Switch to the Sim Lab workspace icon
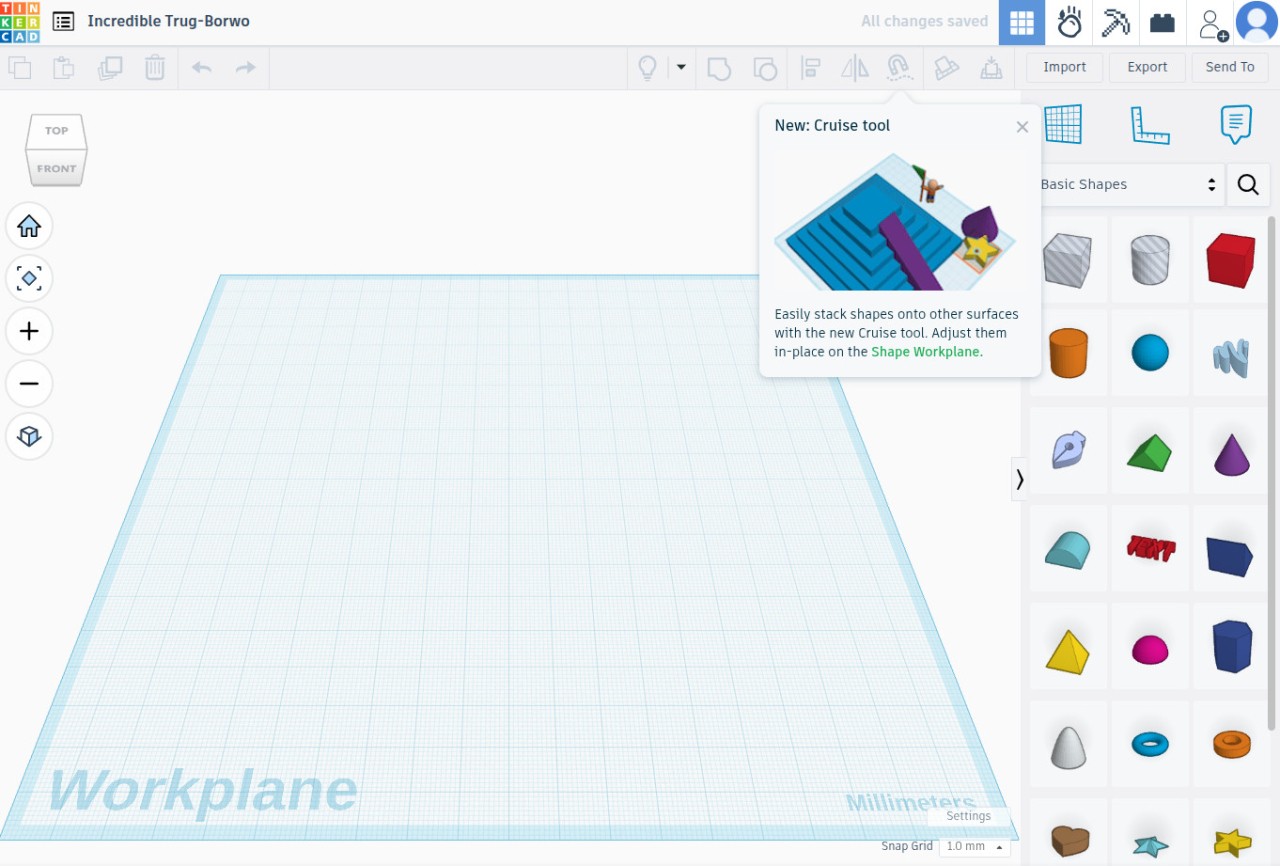This screenshot has height=866, width=1280. tap(1069, 23)
